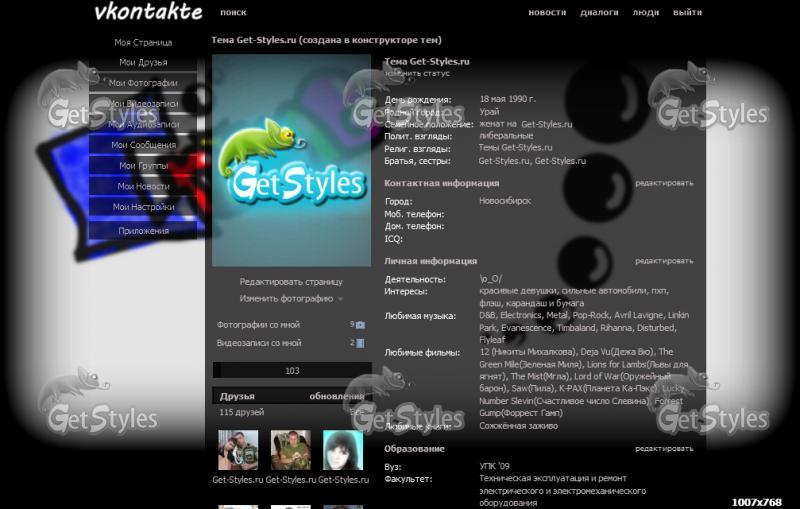Edit the 'Контактная информация' section
This screenshot has height=509, width=800.
(x=663, y=183)
